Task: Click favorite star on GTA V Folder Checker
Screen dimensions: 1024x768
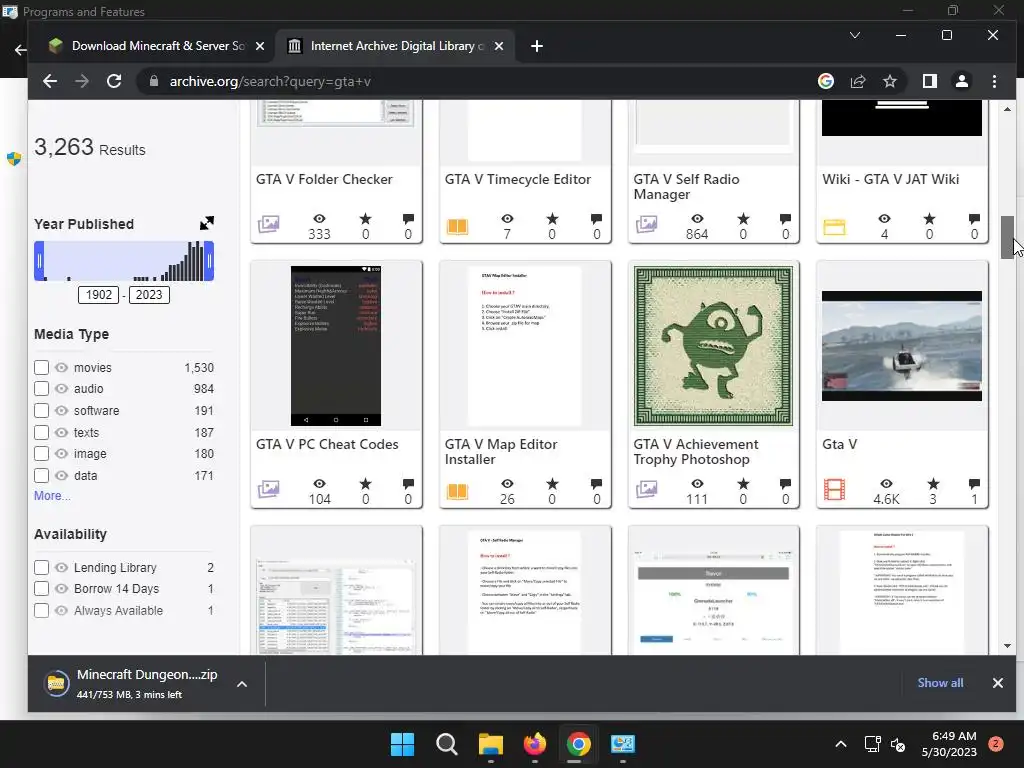Action: click(365, 219)
